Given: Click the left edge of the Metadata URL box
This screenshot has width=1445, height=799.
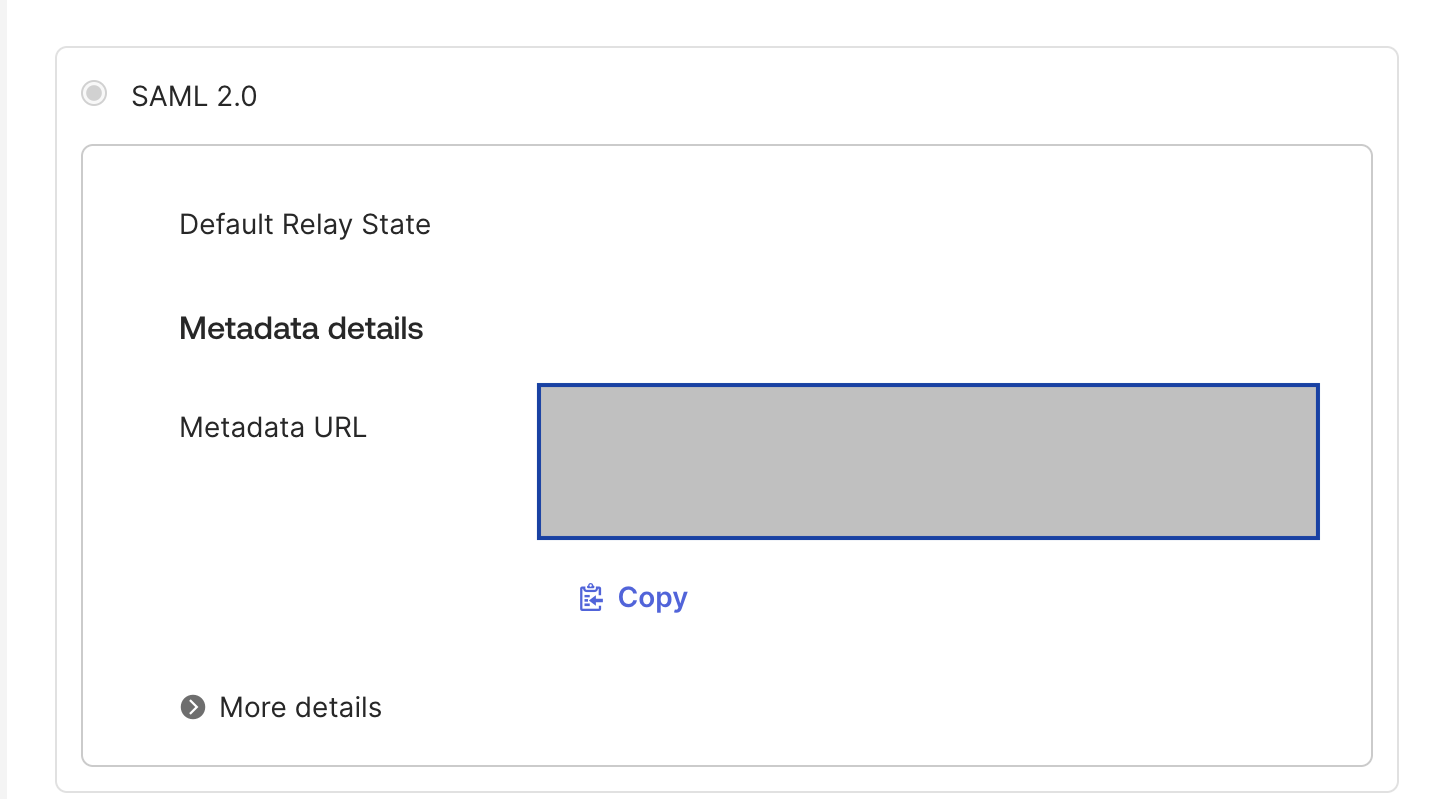Looking at the screenshot, I should [x=546, y=461].
